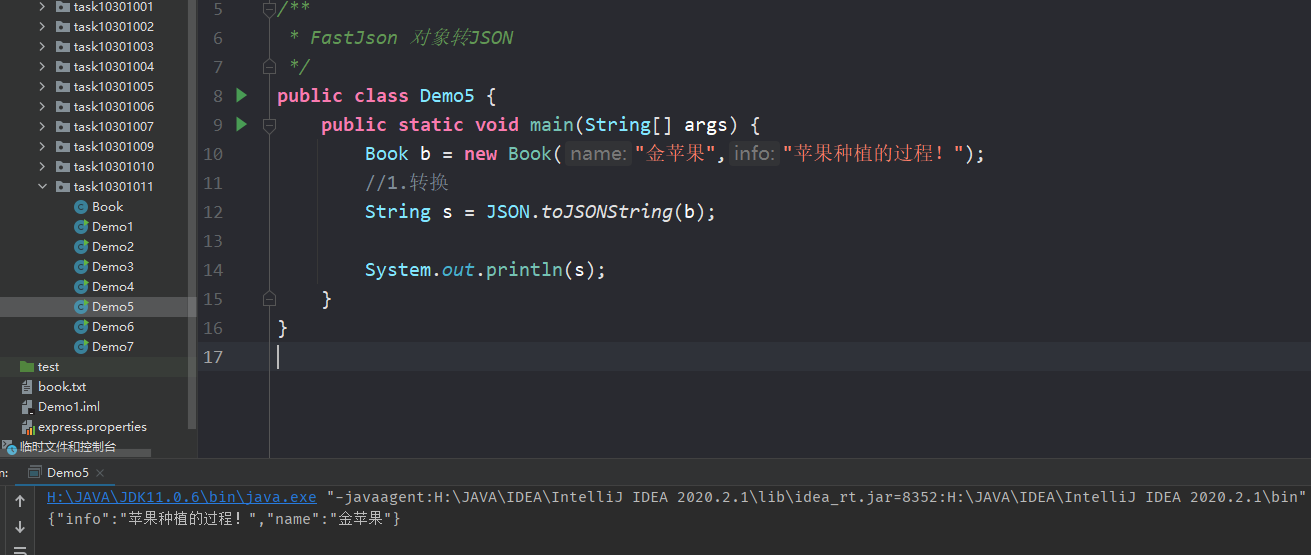1311x555 pixels.
Task: Close the Demo5 run tab
Action: [100, 473]
